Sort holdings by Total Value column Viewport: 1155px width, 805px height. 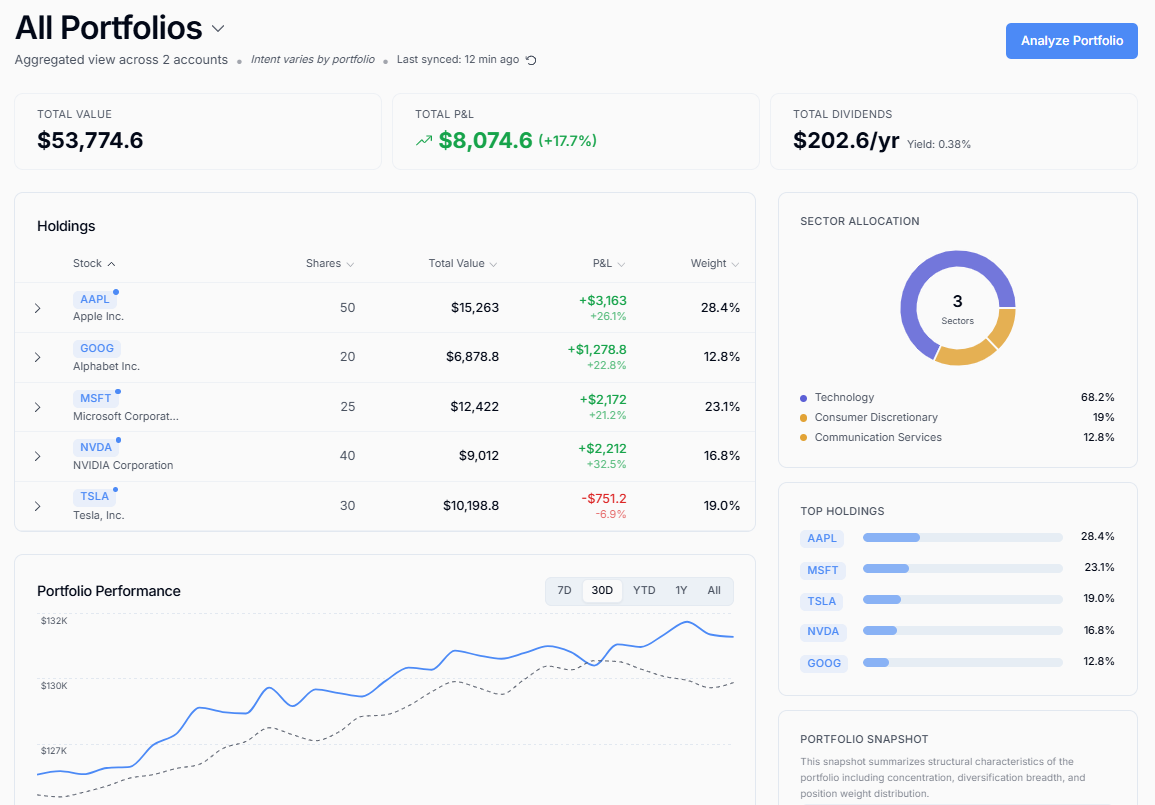point(463,263)
